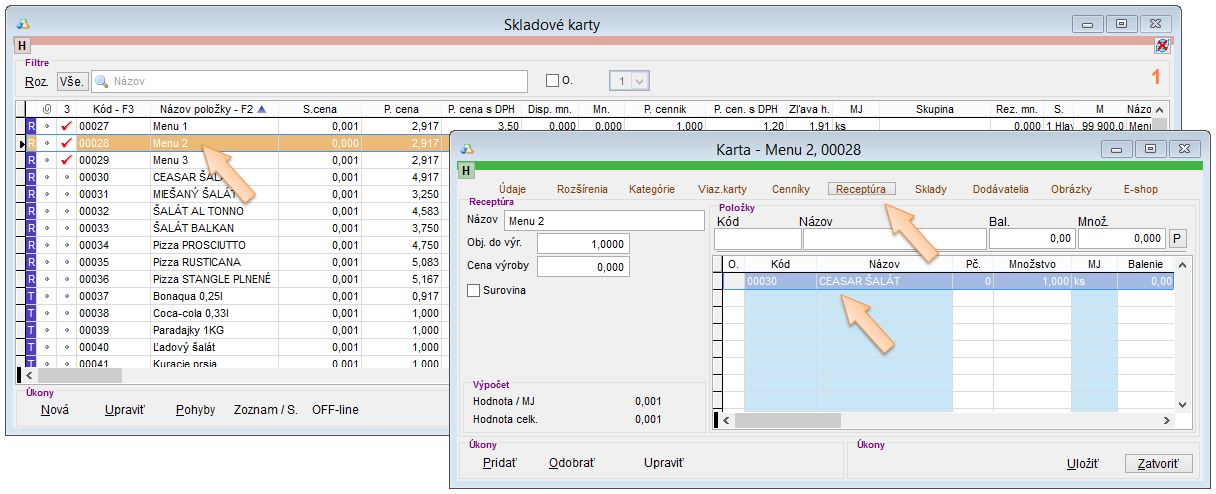Click the up arrow of the items list scrollbar

coord(1182,265)
